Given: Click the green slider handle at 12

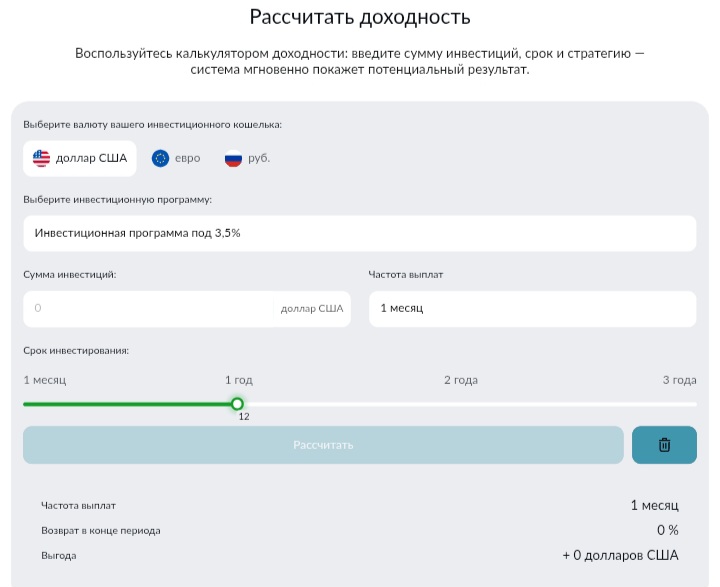Looking at the screenshot, I should (x=237, y=404).
